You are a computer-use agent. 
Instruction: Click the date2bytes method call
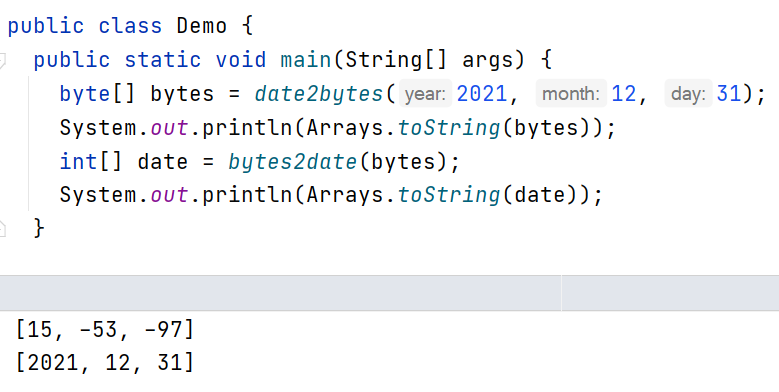[319, 94]
